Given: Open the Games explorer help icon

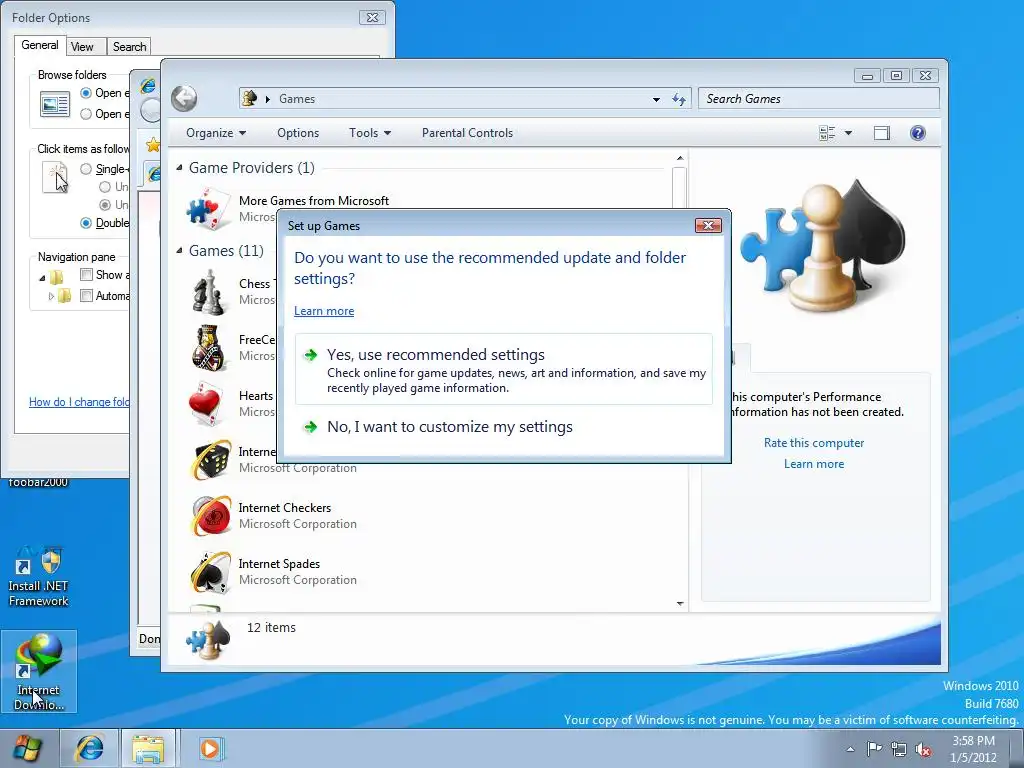Looking at the screenshot, I should [918, 133].
